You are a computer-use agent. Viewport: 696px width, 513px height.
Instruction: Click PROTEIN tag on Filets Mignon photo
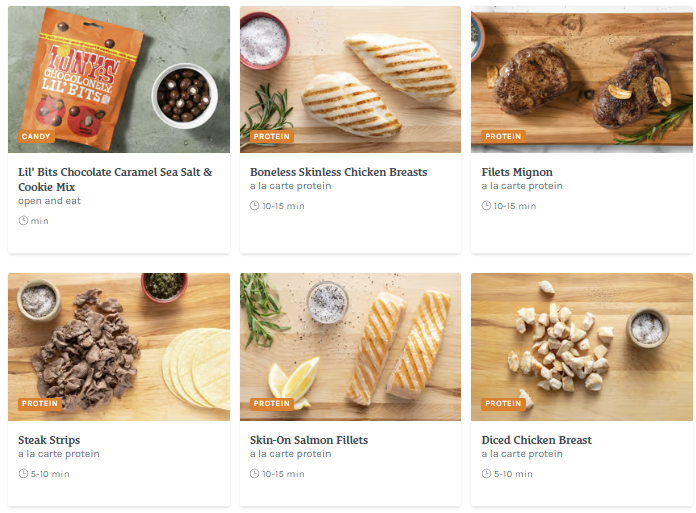click(x=503, y=136)
